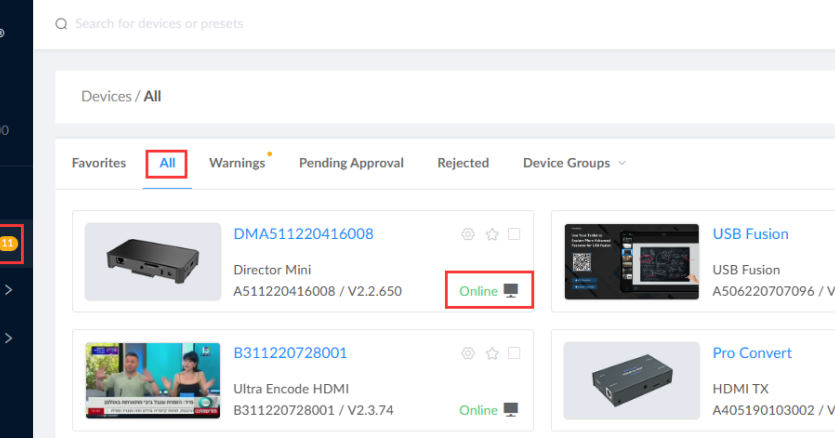Click the HDMI TX model label
Screen dimensions: 835x438
(740, 388)
